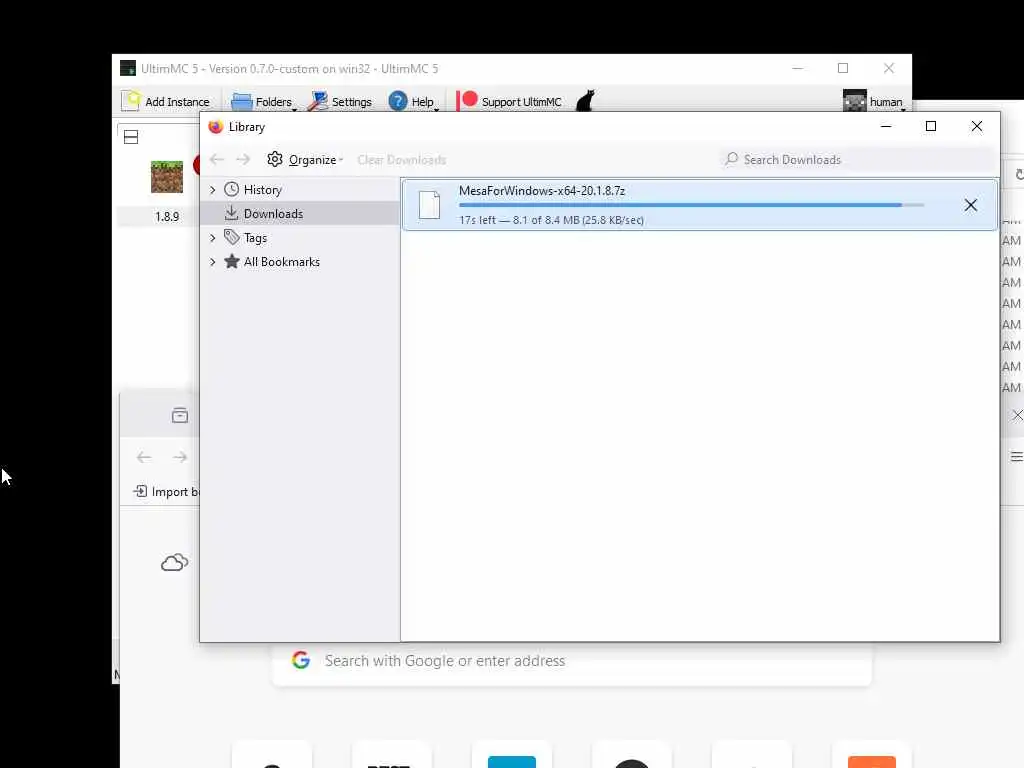Open the Organize menu in Library
1024x768 pixels.
305,159
